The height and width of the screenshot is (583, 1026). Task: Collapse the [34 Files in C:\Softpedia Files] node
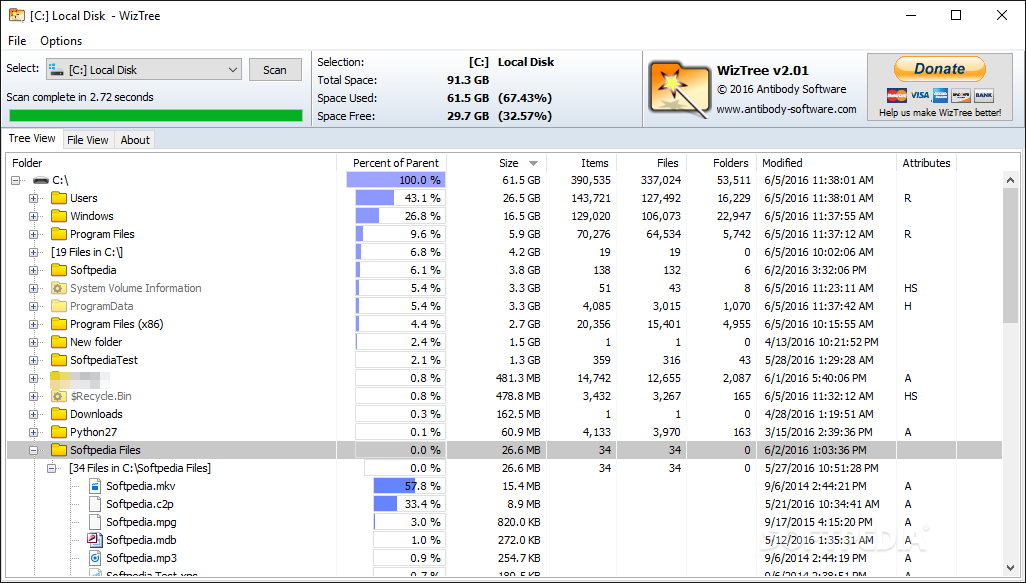coord(52,468)
